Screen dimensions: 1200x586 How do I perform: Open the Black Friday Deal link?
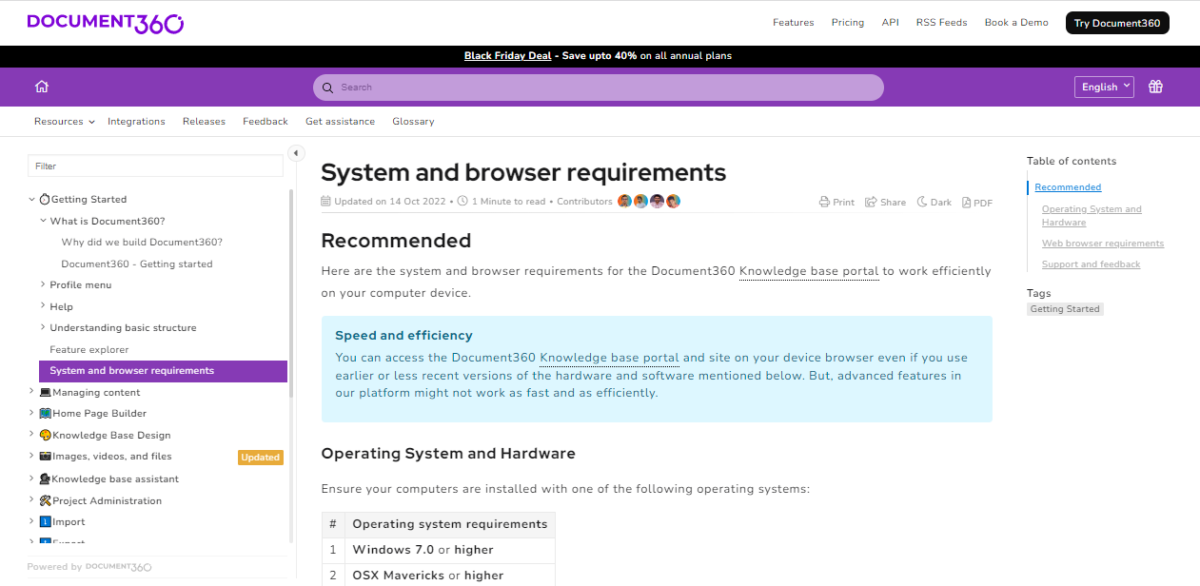pos(508,55)
